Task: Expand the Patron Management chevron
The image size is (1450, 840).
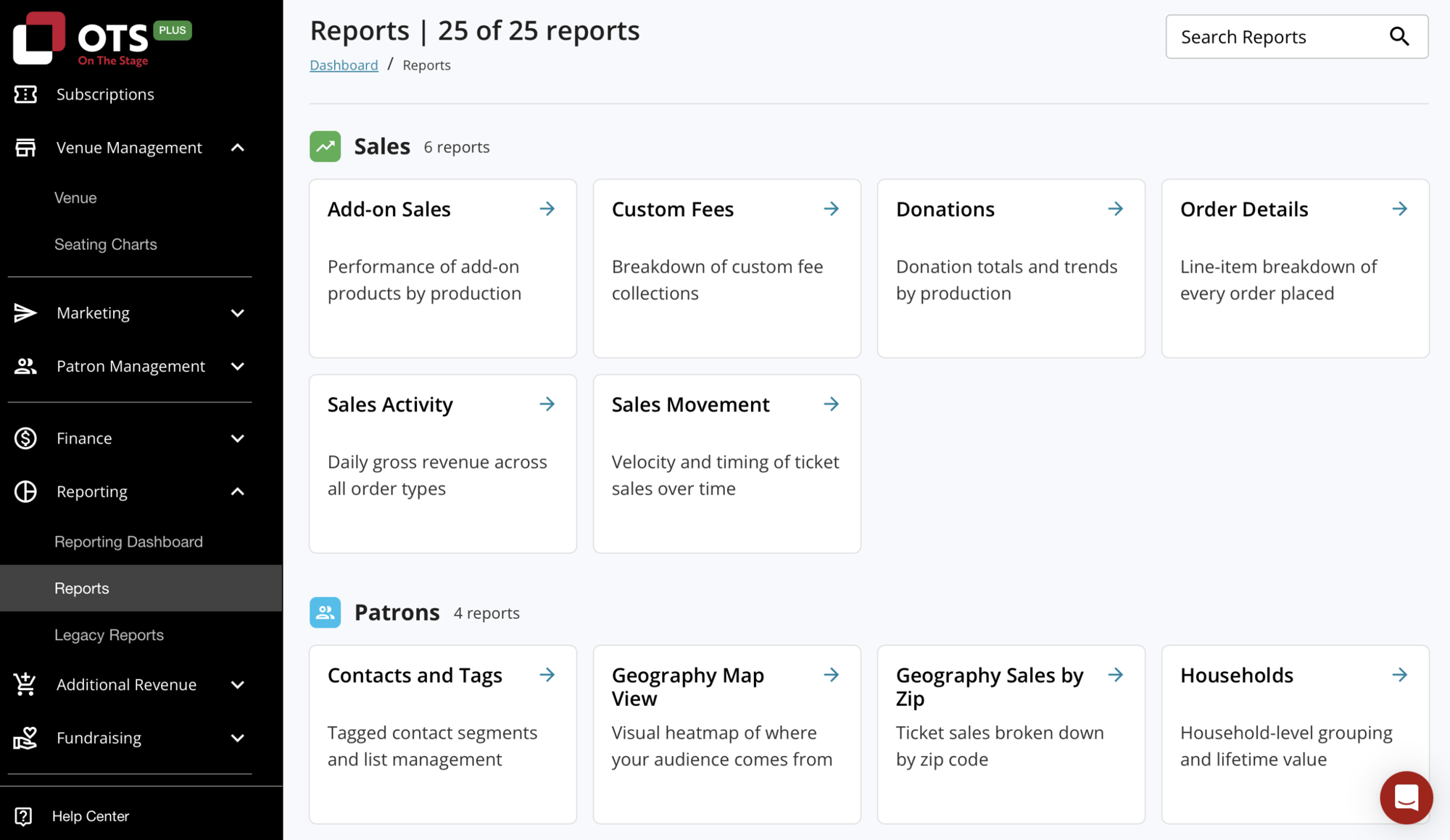Action: 238,367
